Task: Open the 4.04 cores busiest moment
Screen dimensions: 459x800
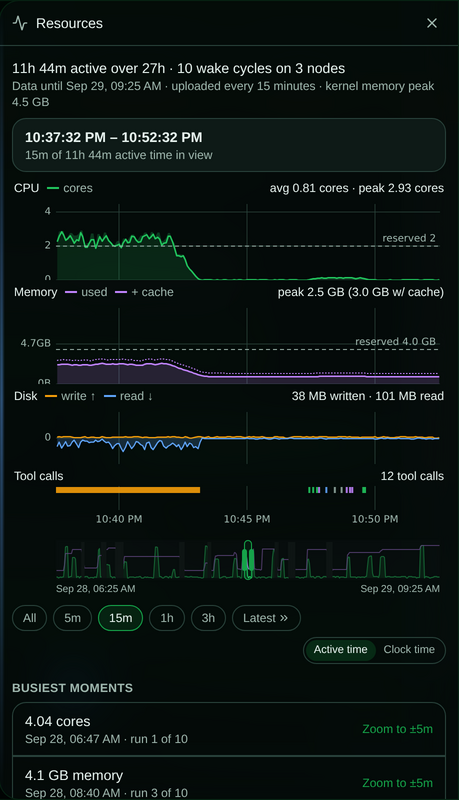Action: [x=229, y=729]
